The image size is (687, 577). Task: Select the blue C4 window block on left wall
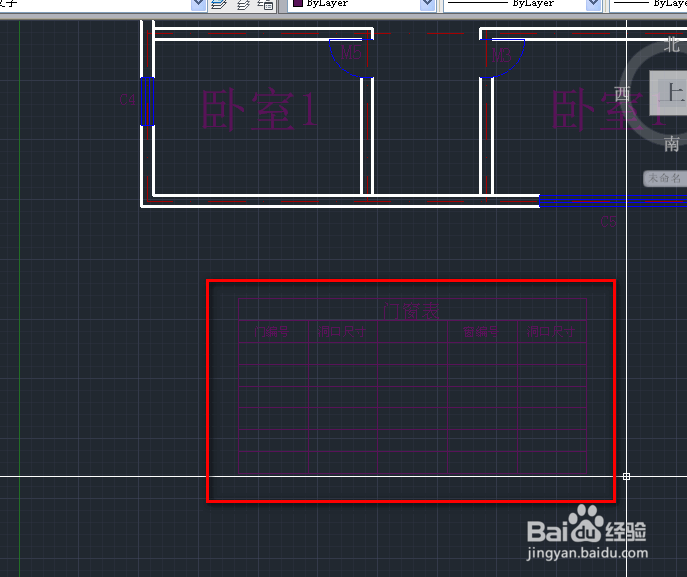point(147,101)
